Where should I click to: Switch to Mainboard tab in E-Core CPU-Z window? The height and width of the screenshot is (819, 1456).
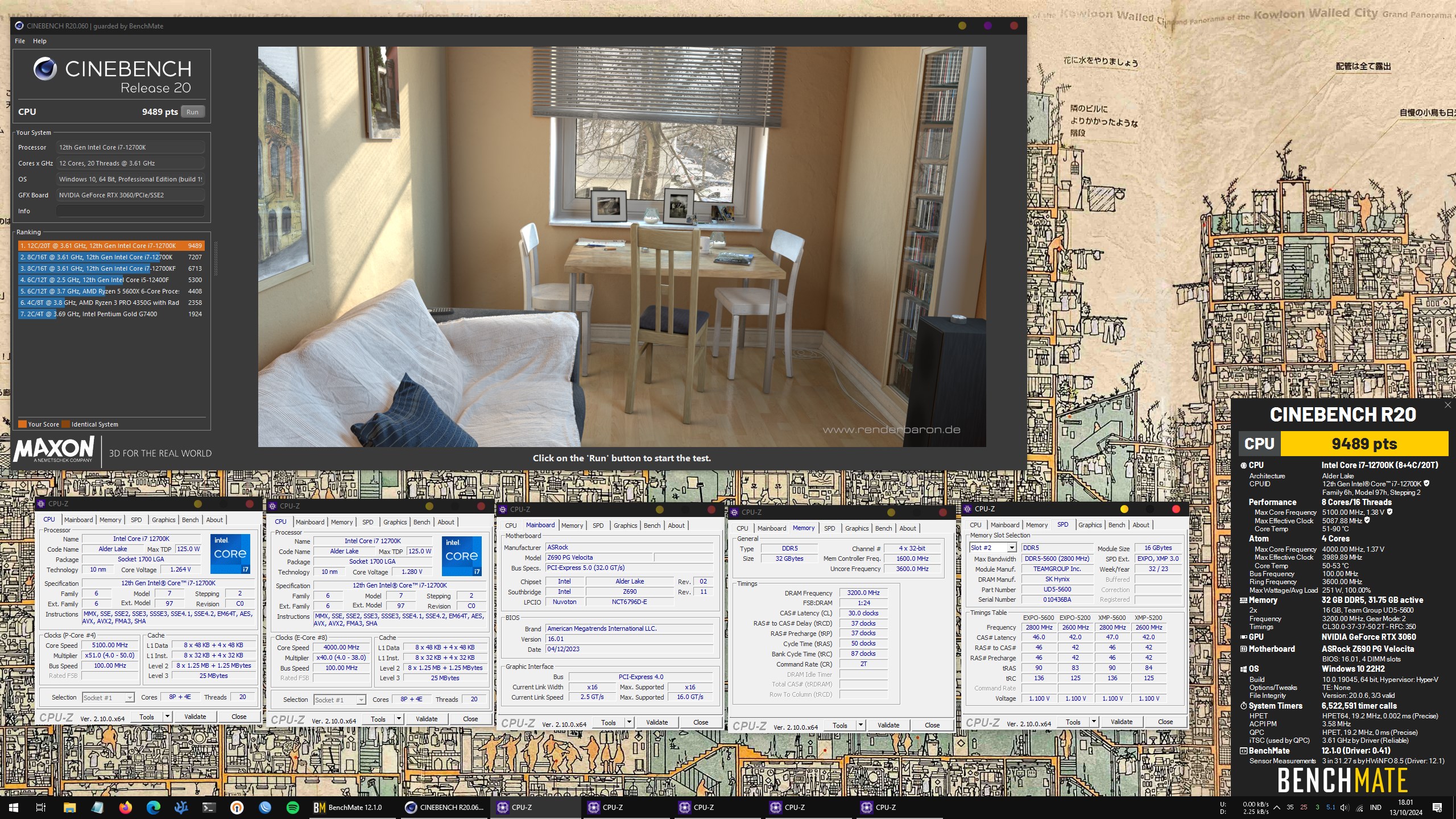click(310, 522)
